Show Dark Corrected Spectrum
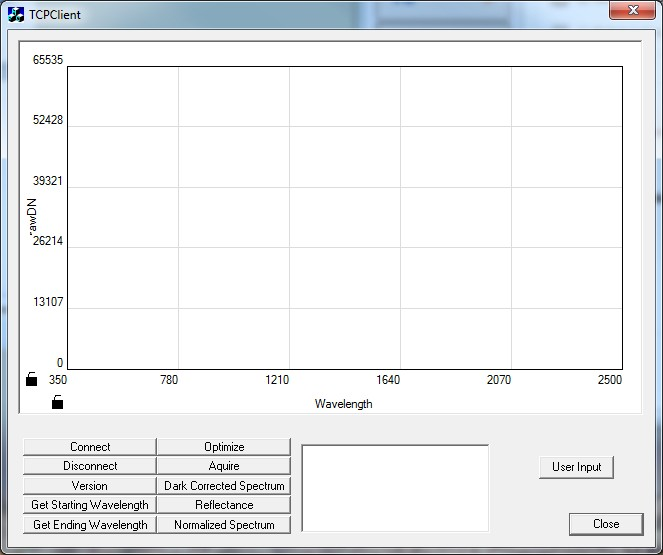Image resolution: width=663 pixels, height=555 pixels. [224, 486]
